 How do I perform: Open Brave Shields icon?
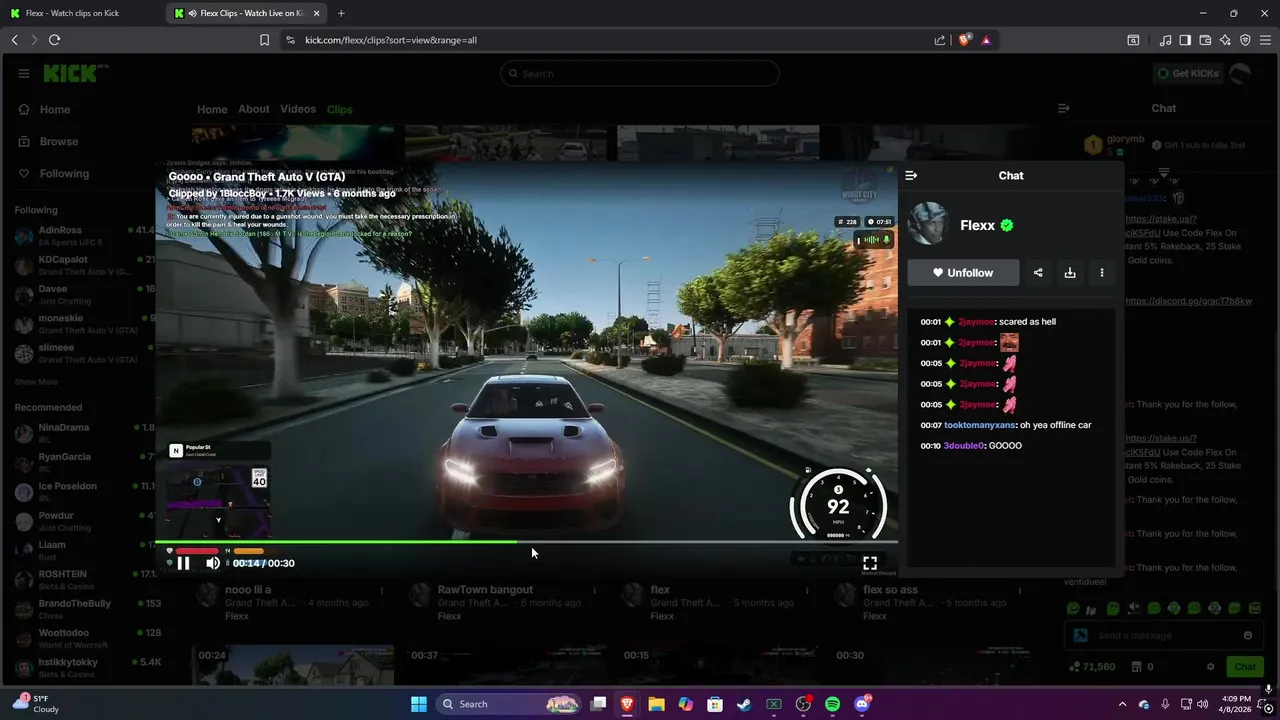point(964,40)
